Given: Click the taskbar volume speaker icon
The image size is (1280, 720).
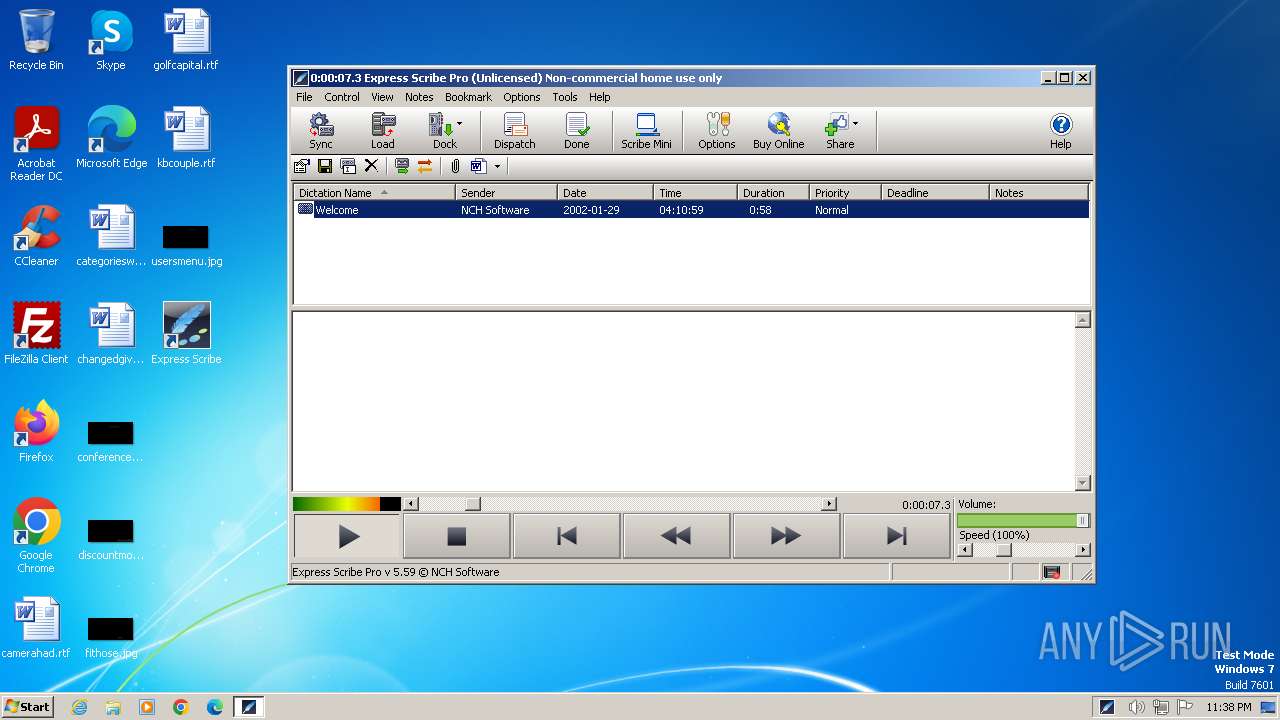Looking at the screenshot, I should [x=1136, y=707].
